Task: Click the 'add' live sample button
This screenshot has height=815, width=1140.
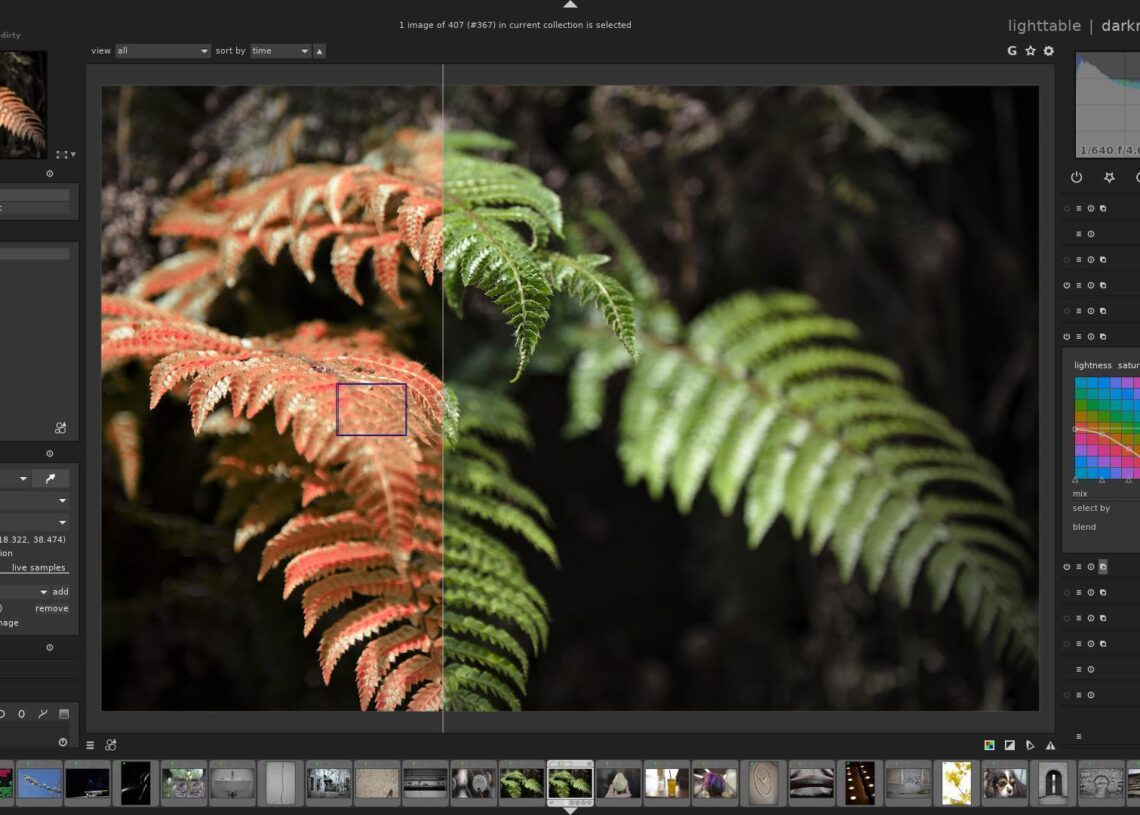Action: (x=60, y=592)
